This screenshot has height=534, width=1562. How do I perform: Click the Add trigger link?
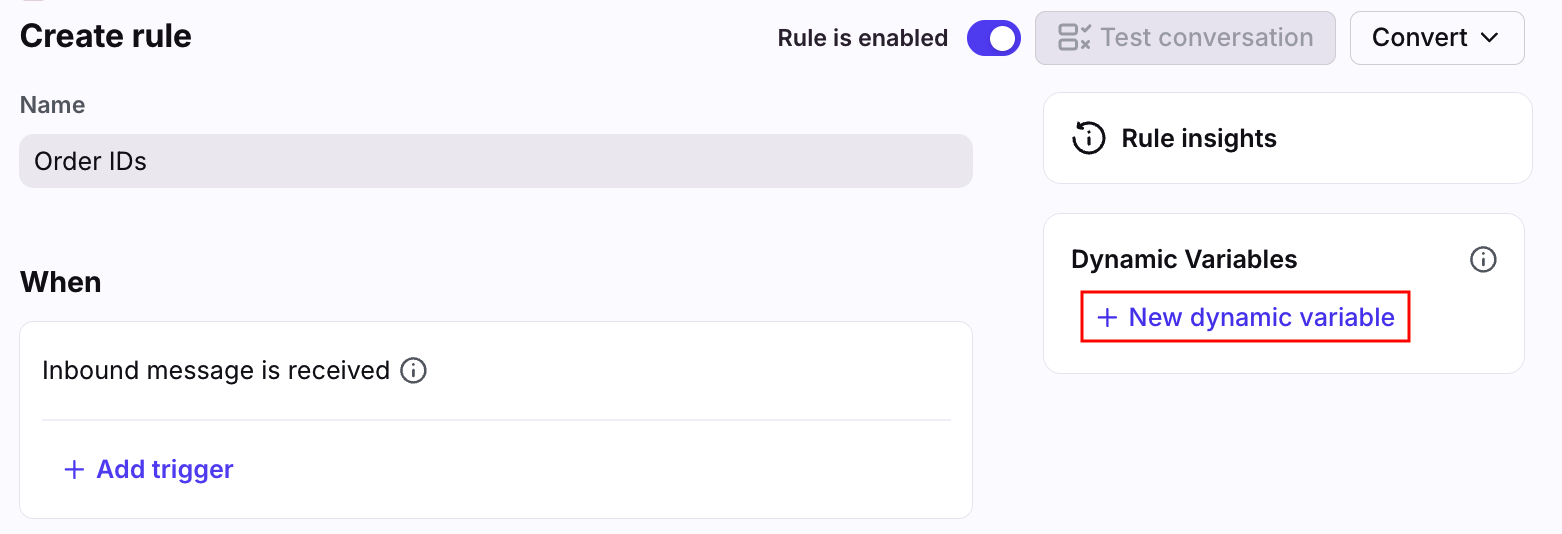point(164,469)
